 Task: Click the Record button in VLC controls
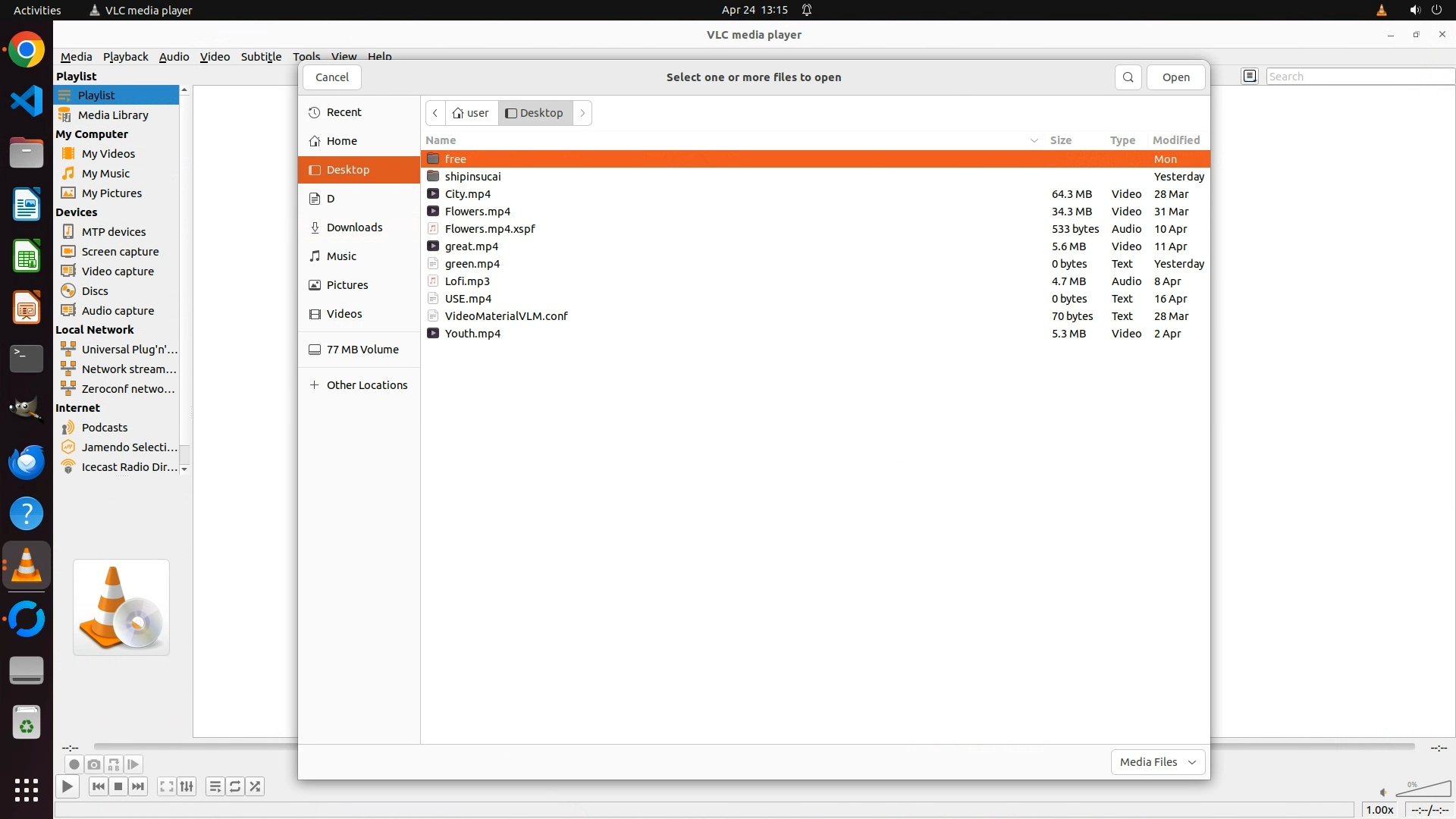pyautogui.click(x=74, y=764)
